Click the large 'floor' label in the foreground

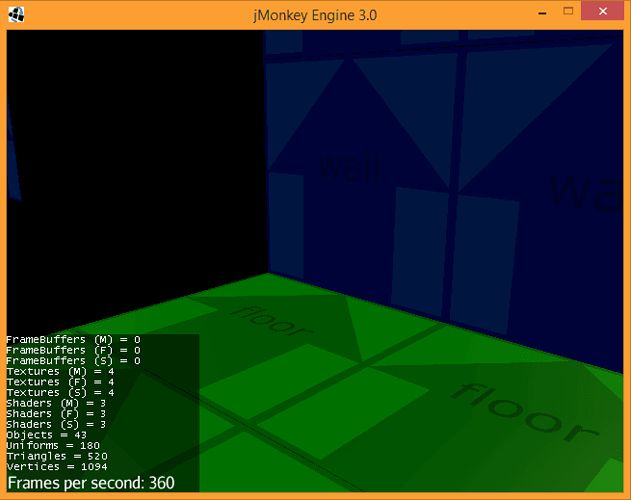[x=526, y=413]
